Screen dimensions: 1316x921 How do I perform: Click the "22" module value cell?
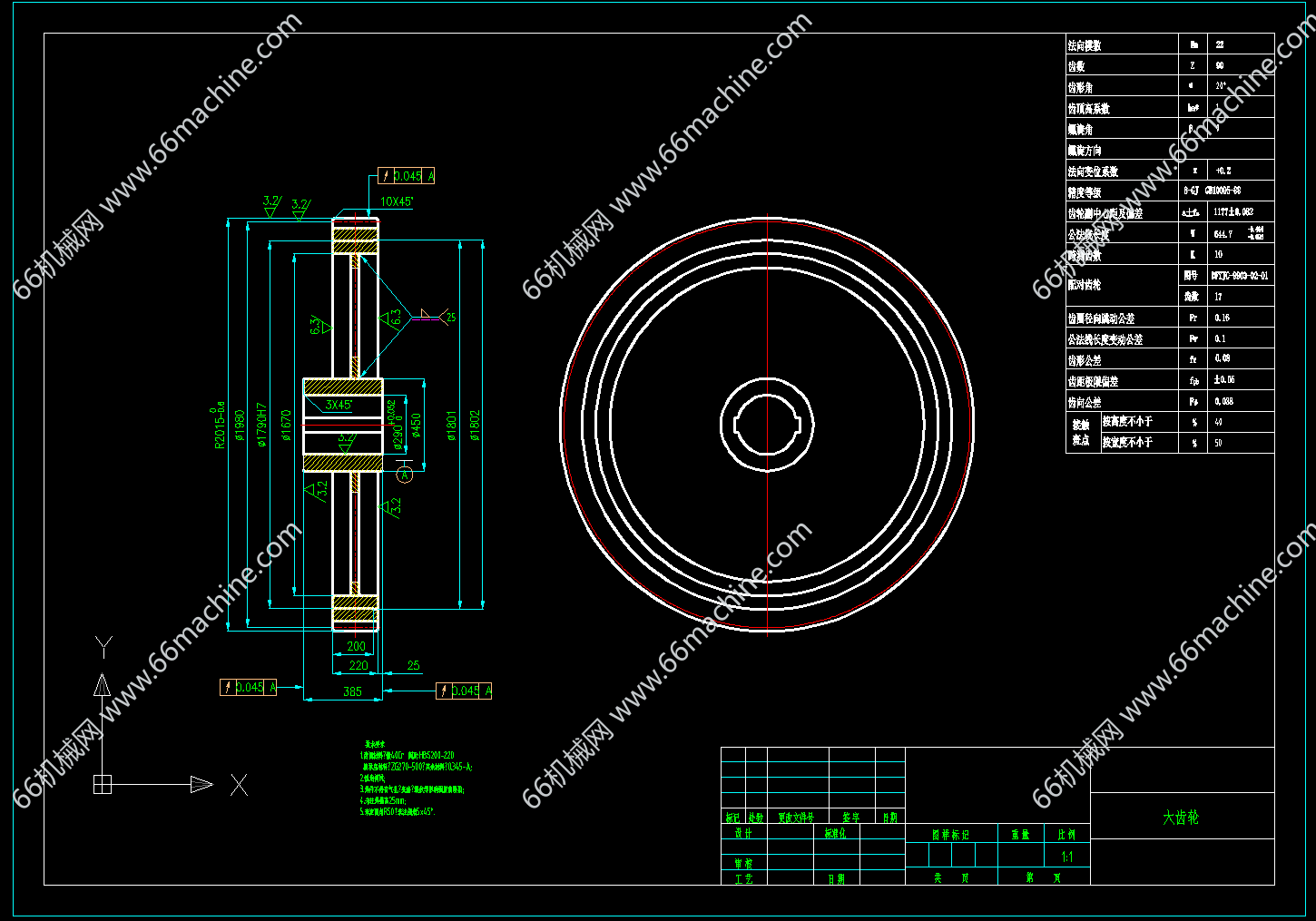1220,44
